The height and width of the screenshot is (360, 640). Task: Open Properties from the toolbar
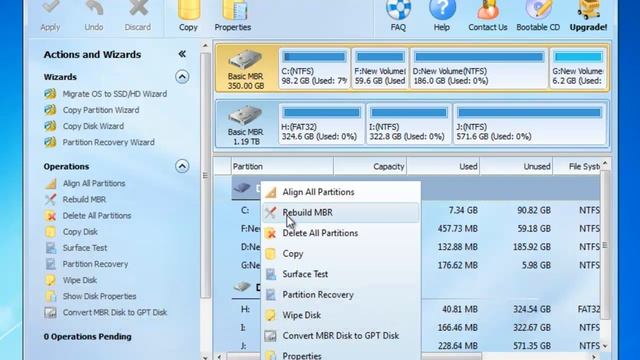pyautogui.click(x=233, y=16)
